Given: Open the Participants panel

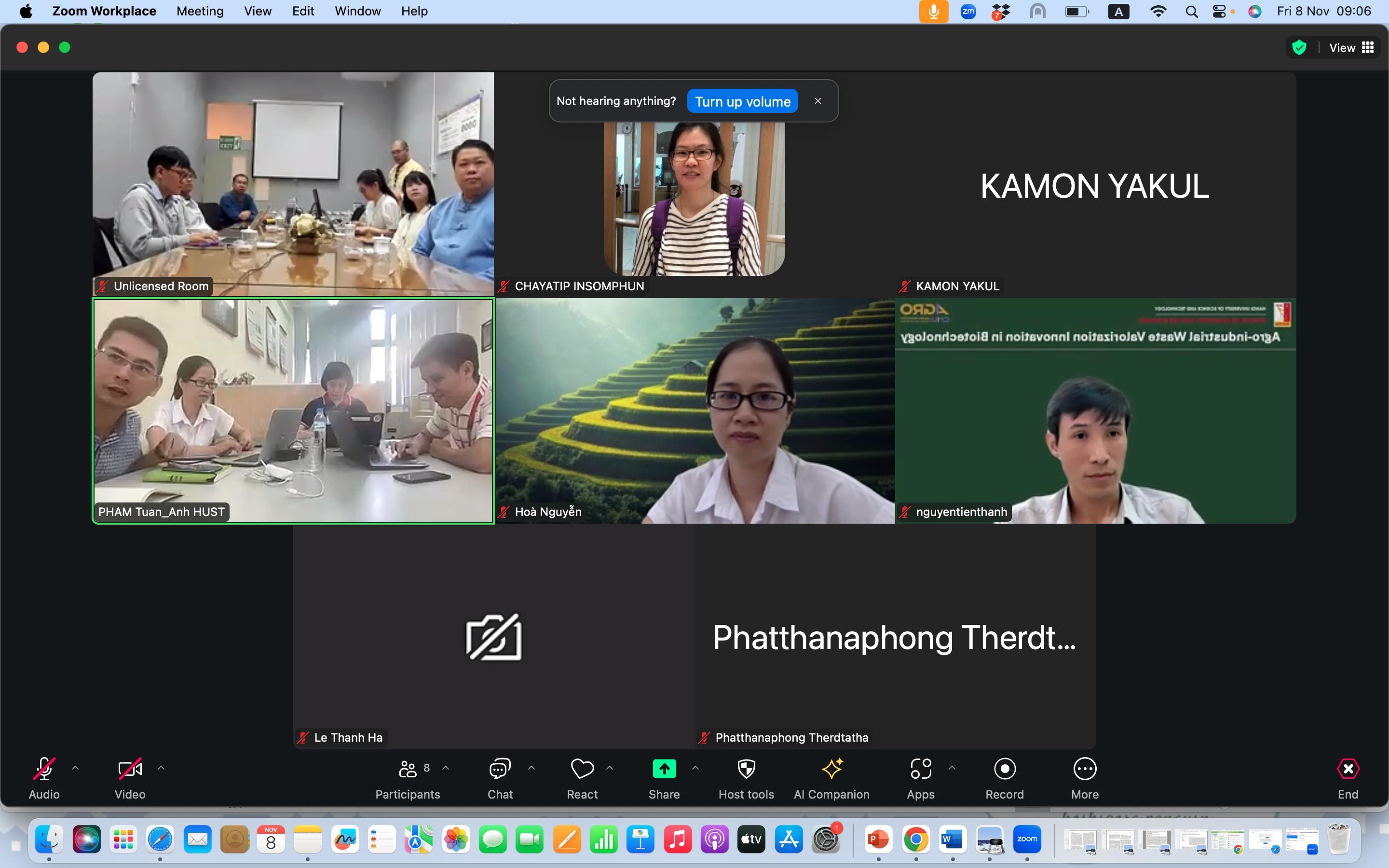Looking at the screenshot, I should pos(408,777).
